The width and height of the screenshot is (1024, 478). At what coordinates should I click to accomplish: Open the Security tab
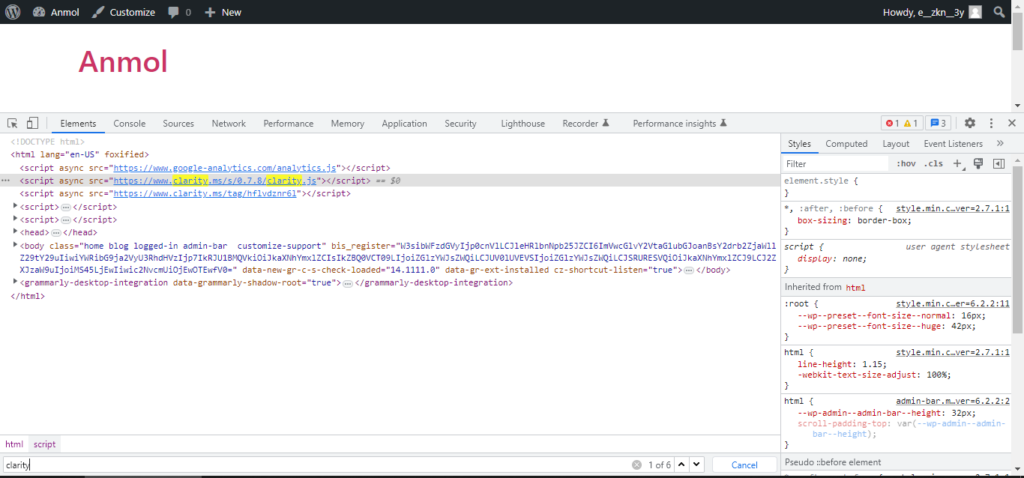coord(460,123)
